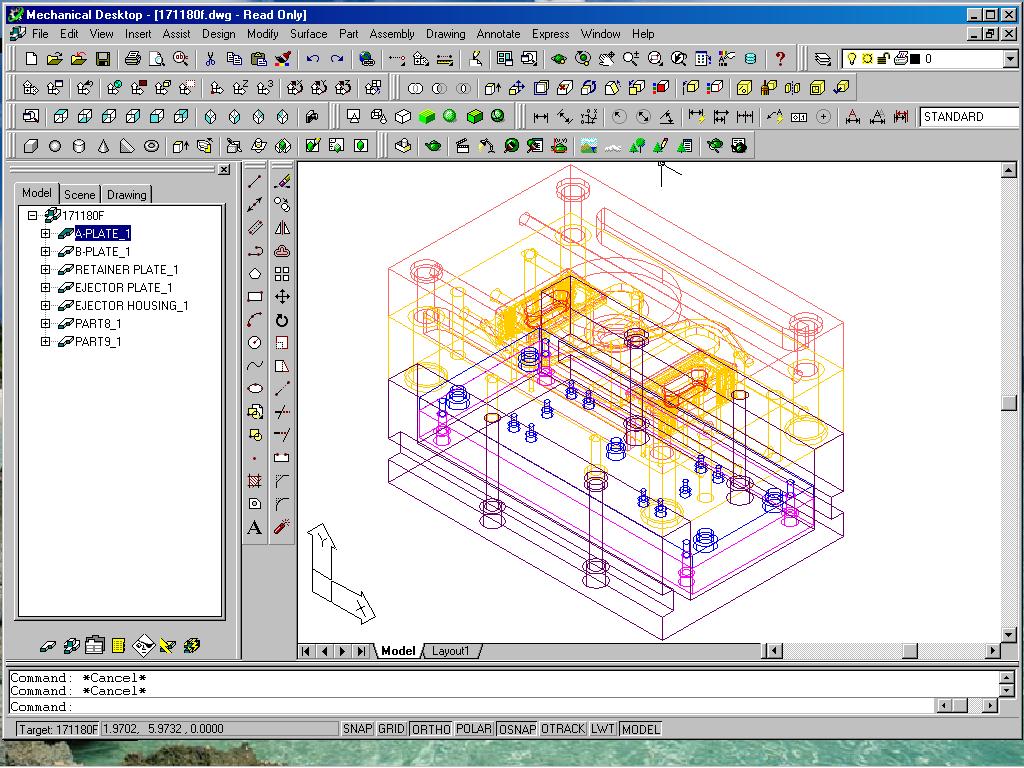
Task: Expand the A-PLATE_1 tree node
Action: (x=45, y=233)
